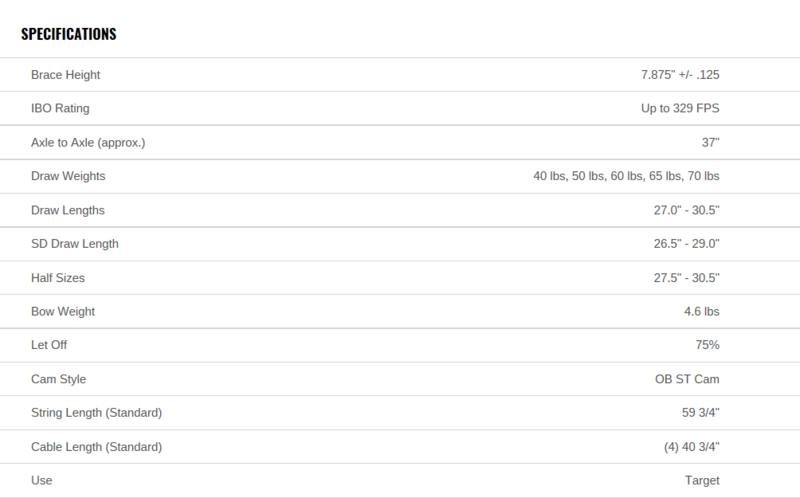Click the 7.875" +/- .125 value
Viewport: 800px width, 498px height.
(680, 75)
